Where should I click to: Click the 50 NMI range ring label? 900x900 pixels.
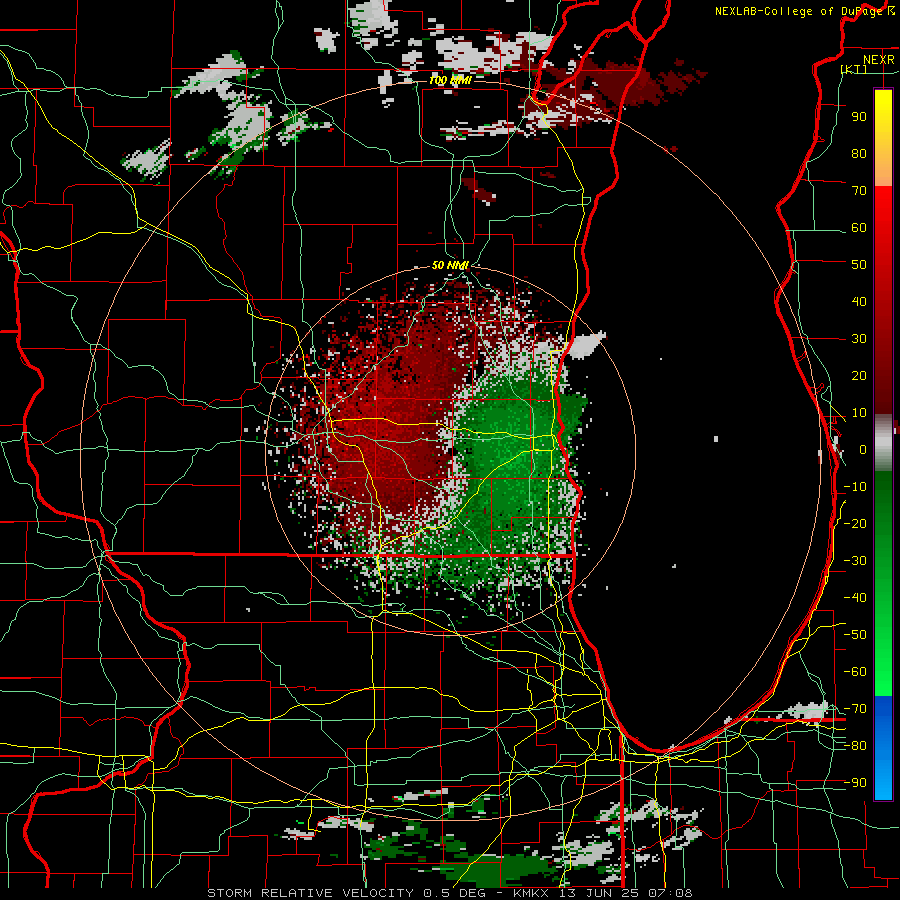click(450, 265)
